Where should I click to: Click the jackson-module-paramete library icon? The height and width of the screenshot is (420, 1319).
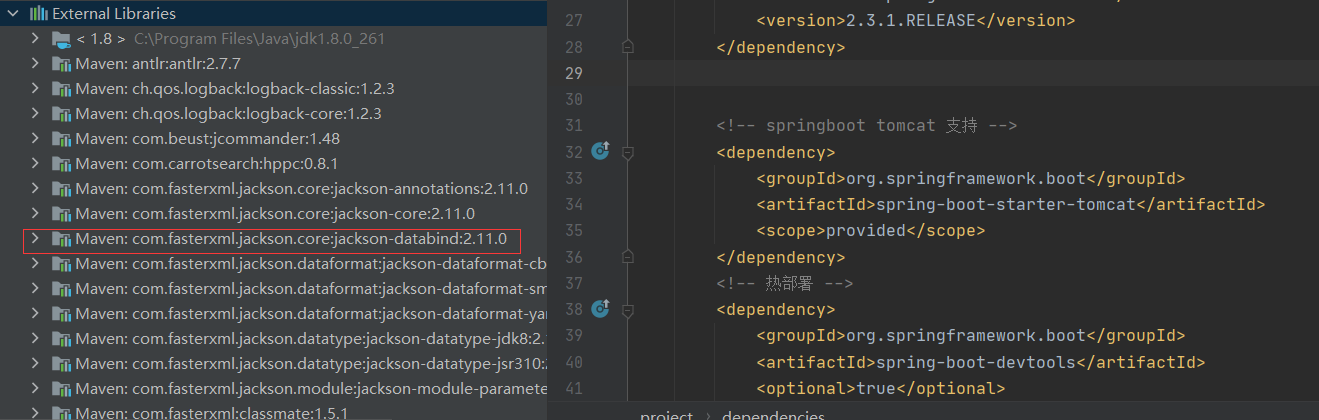point(61,389)
